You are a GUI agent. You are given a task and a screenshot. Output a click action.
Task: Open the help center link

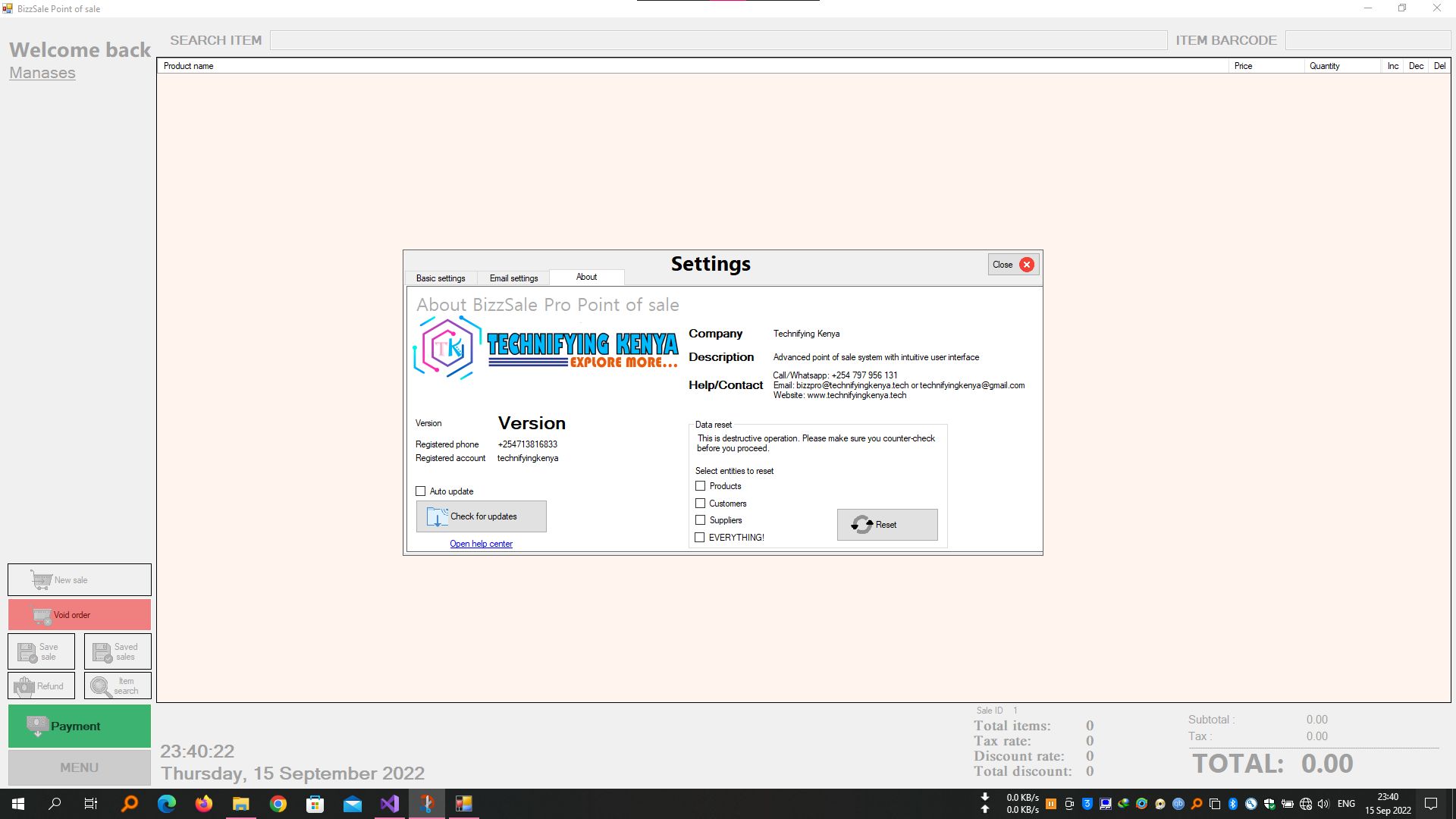(x=481, y=544)
